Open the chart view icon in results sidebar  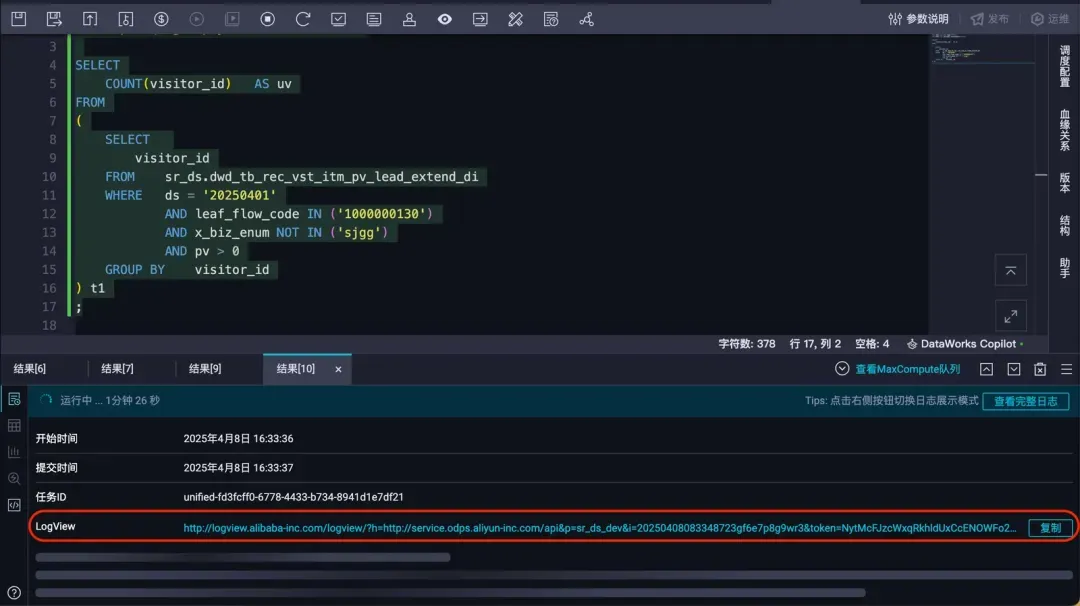coord(14,452)
